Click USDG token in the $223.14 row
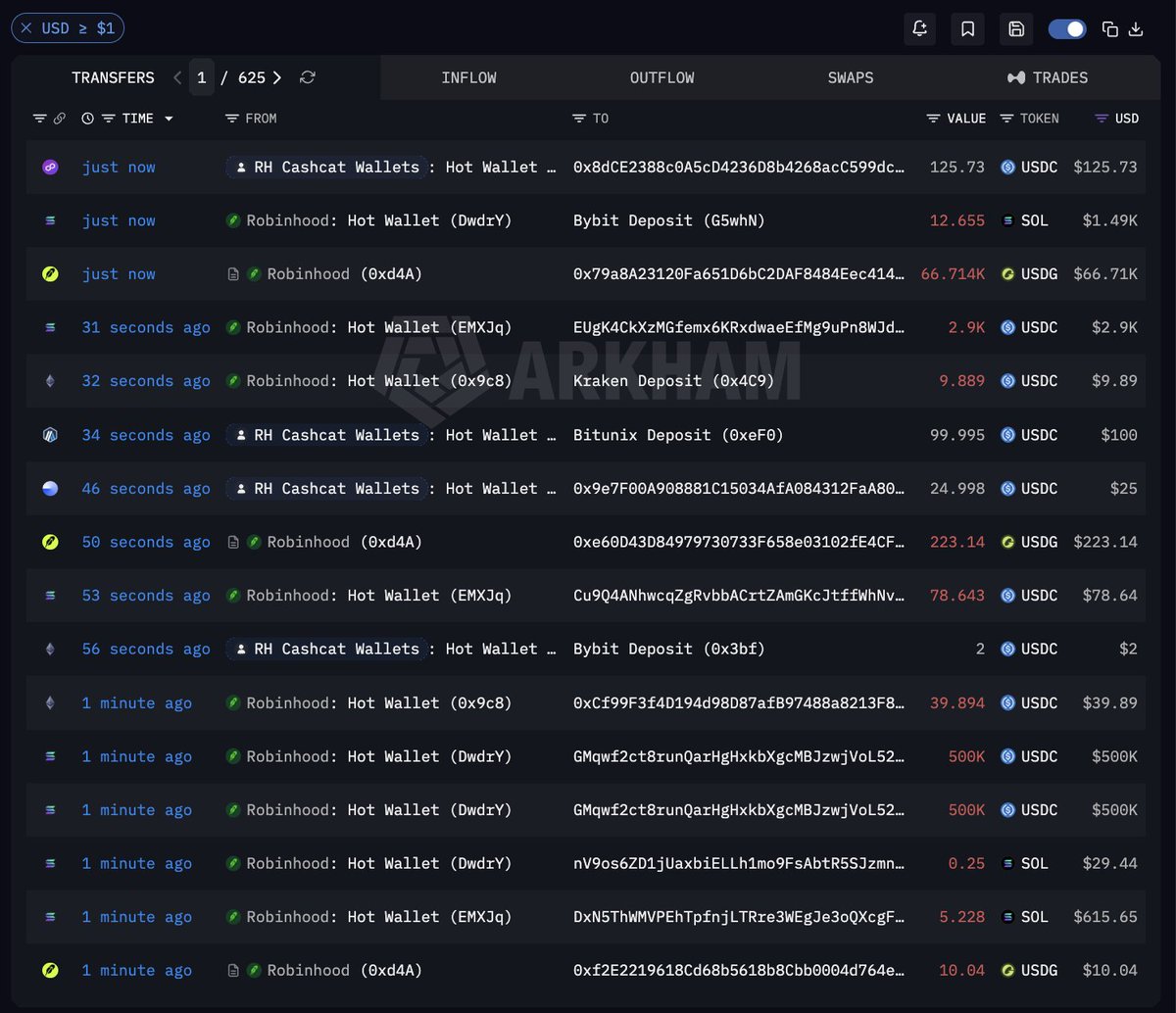This screenshot has width=1176, height=1013. coord(1028,542)
